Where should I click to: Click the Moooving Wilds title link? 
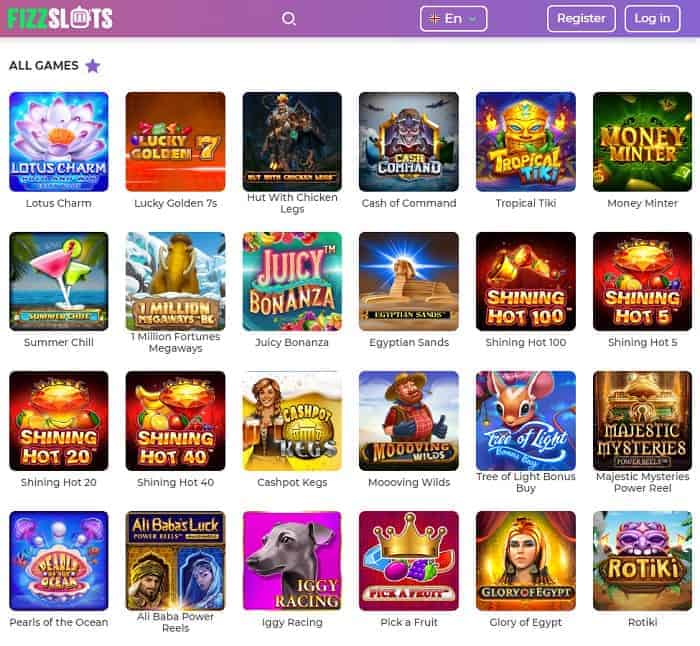pyautogui.click(x=409, y=482)
